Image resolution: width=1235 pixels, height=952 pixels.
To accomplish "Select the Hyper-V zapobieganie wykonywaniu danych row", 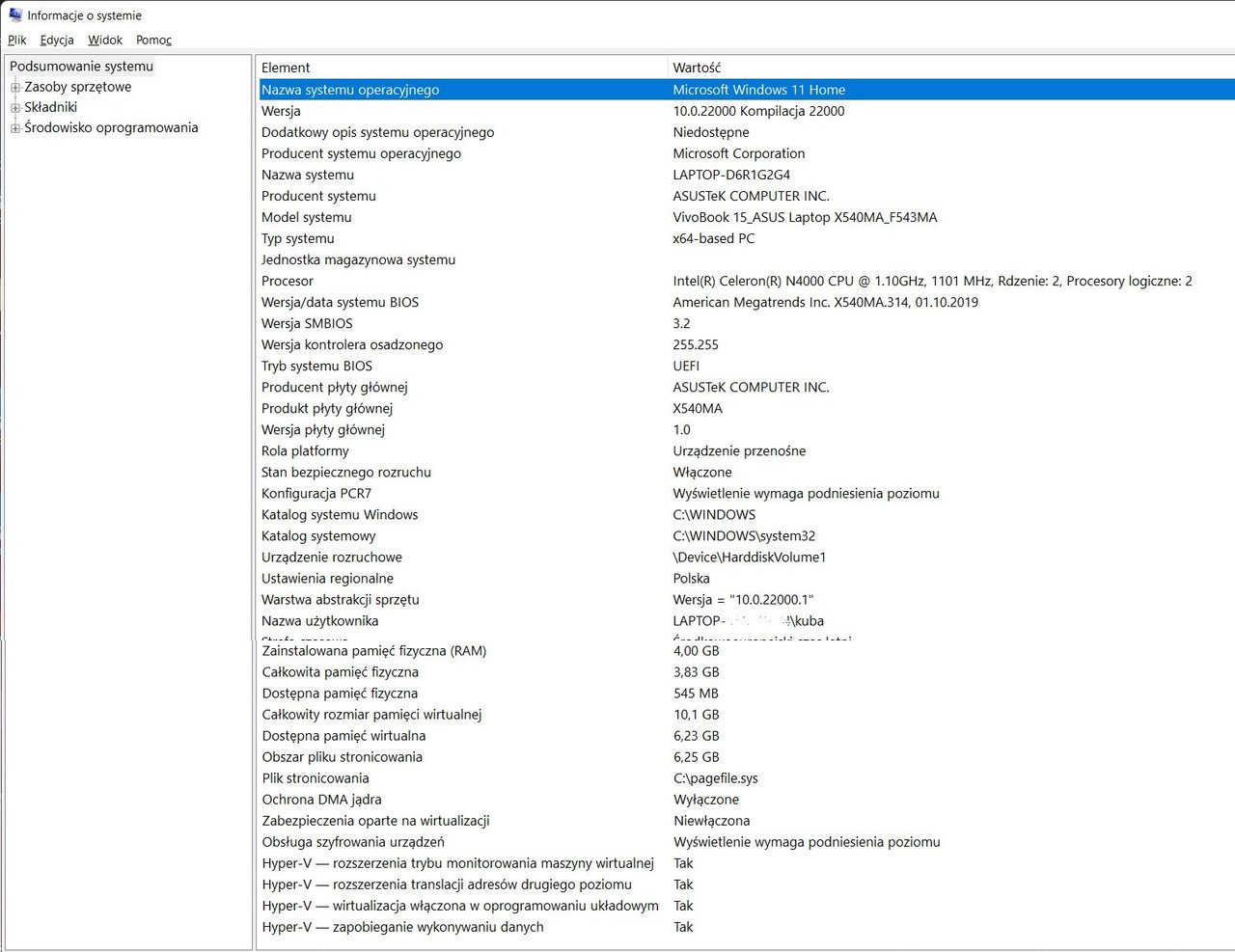I will (x=747, y=927).
